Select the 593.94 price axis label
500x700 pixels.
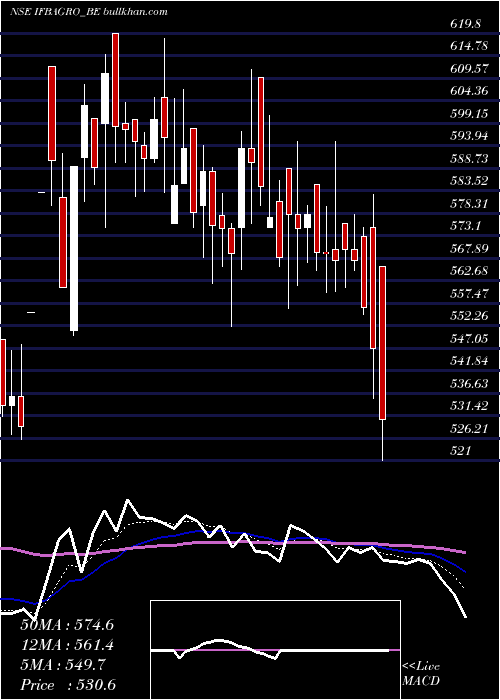[x=469, y=136]
